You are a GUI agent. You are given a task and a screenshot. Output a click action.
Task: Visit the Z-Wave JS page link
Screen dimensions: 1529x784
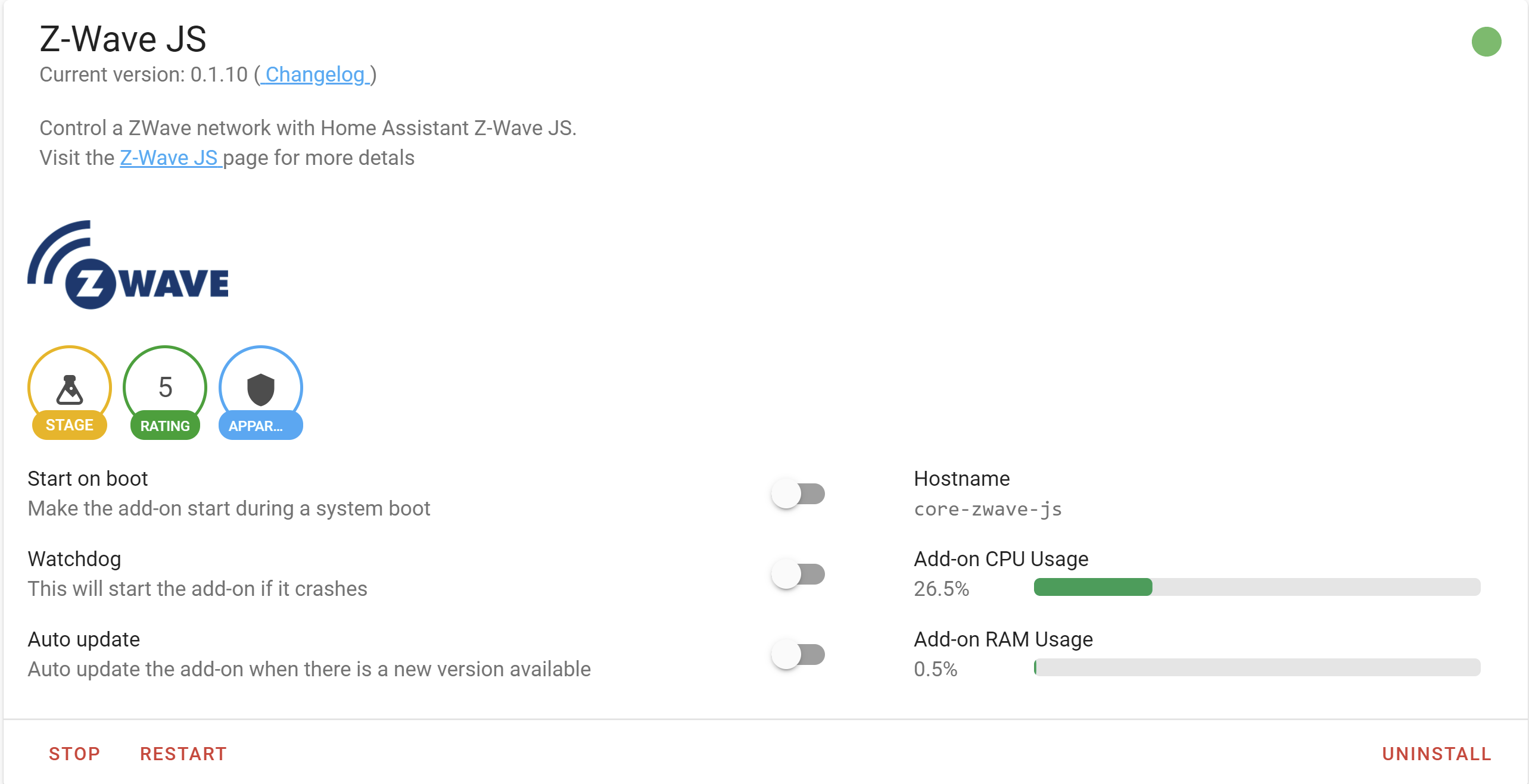[x=170, y=158]
